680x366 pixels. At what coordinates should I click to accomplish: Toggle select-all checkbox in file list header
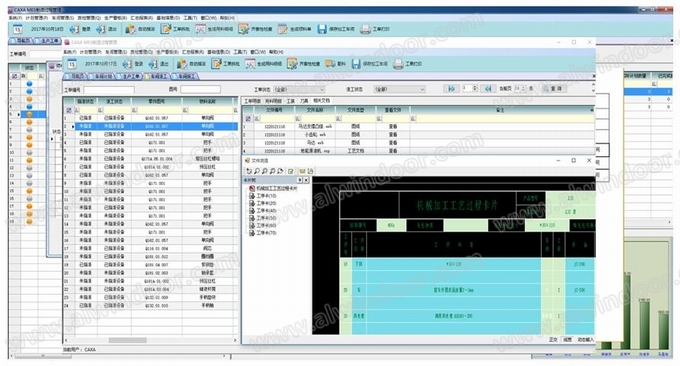click(248, 118)
